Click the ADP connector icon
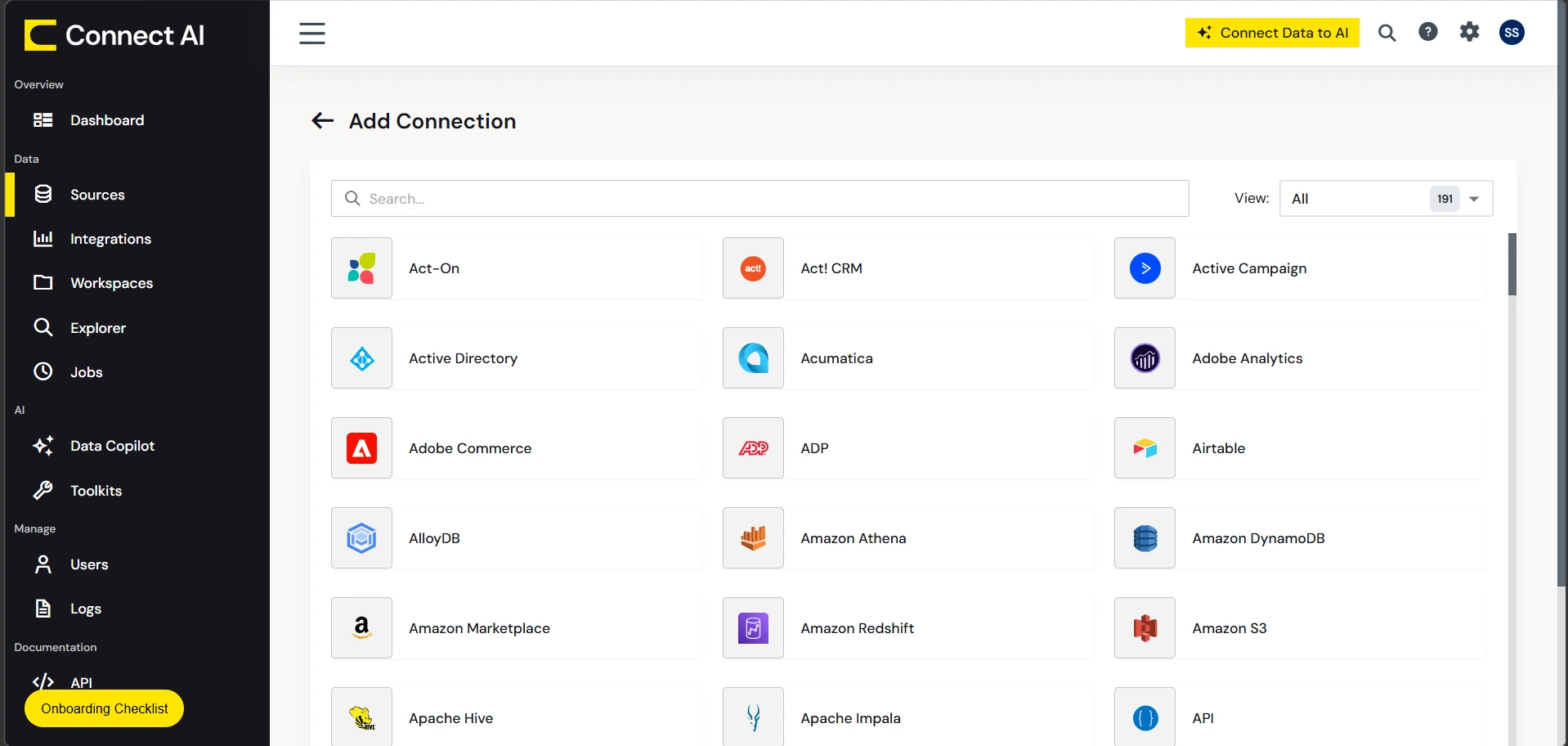 coord(753,448)
